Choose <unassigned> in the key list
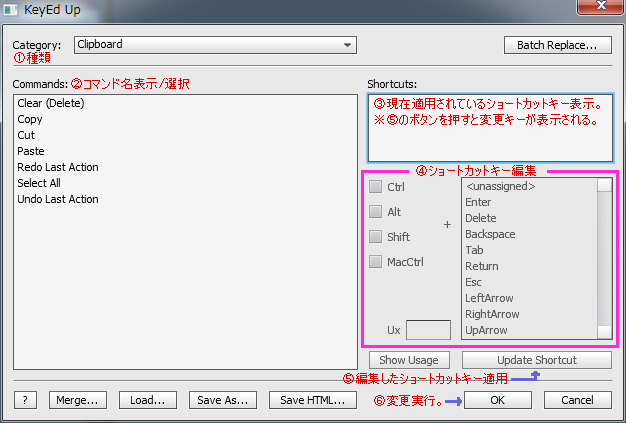The image size is (626, 423). pyautogui.click(x=530, y=186)
